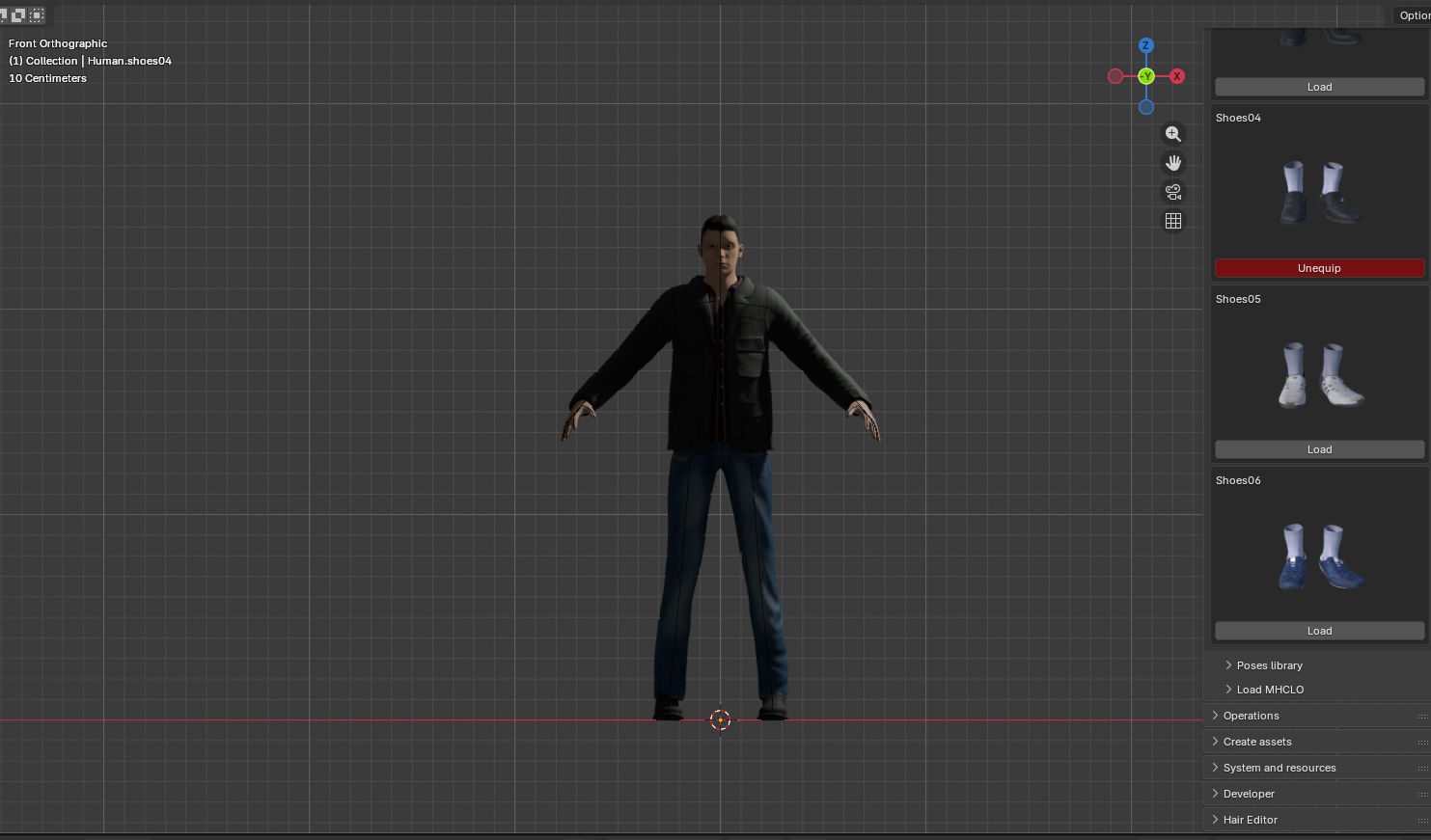Viewport: 1431px width, 840px height.
Task: Click the '(1) Collection | Human.shoes04' text
Action: [90, 61]
